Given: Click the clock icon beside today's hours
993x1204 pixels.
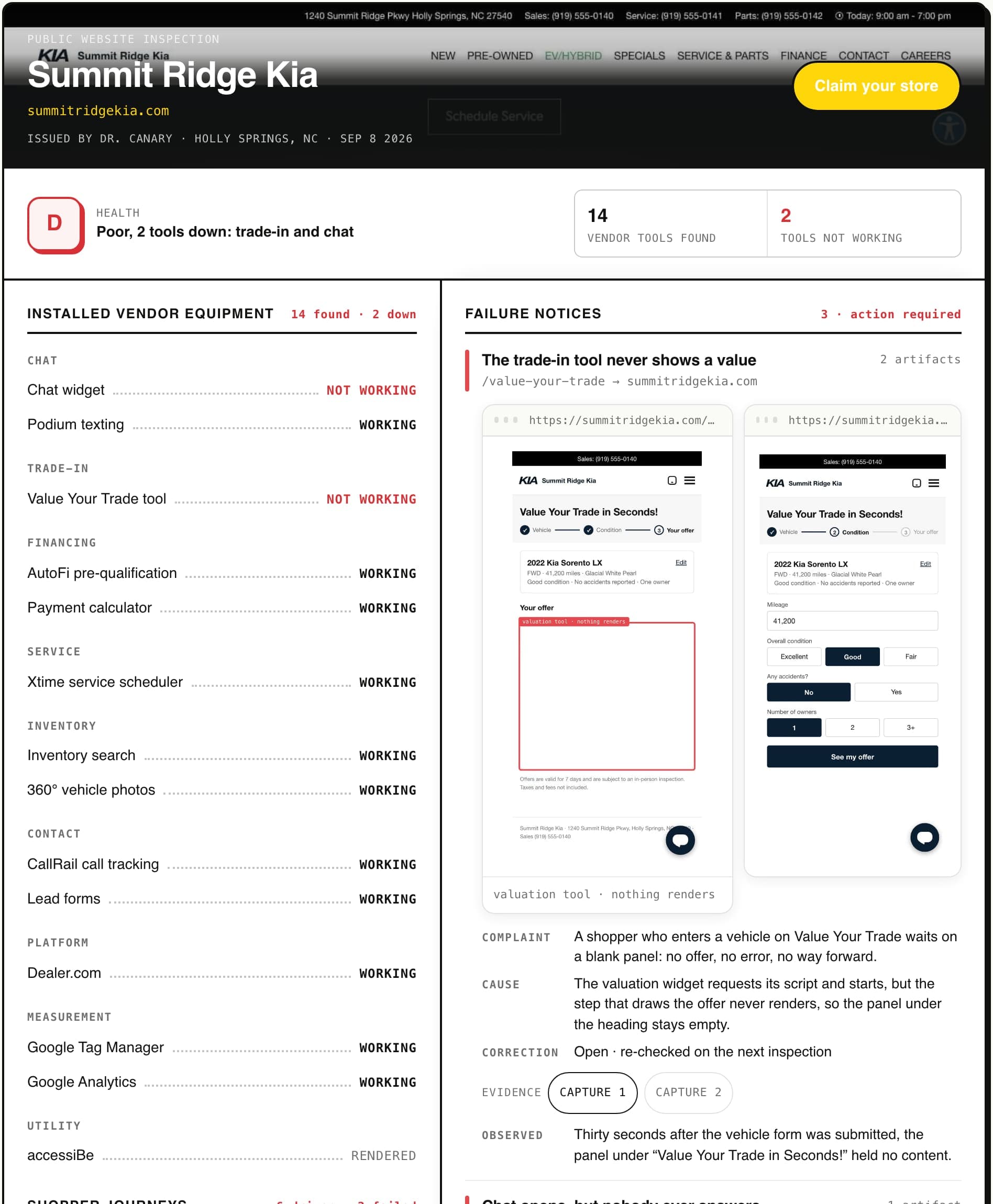Looking at the screenshot, I should (x=838, y=16).
